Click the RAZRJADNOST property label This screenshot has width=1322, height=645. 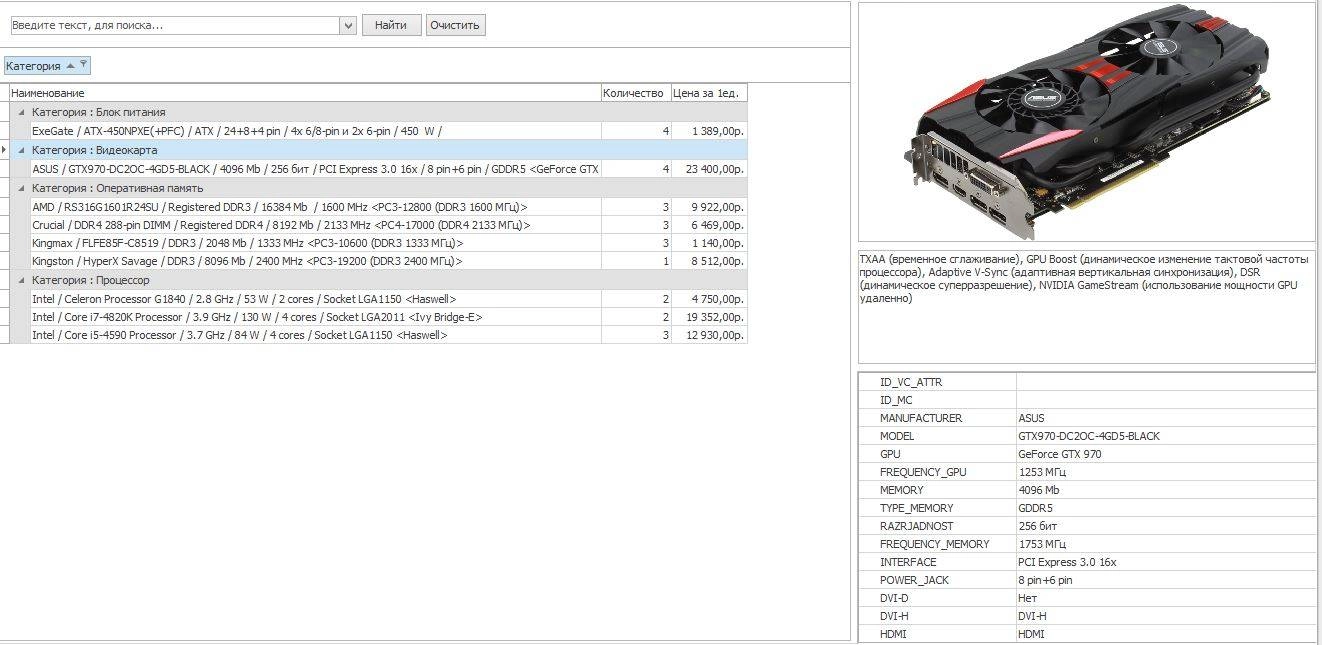coord(917,526)
